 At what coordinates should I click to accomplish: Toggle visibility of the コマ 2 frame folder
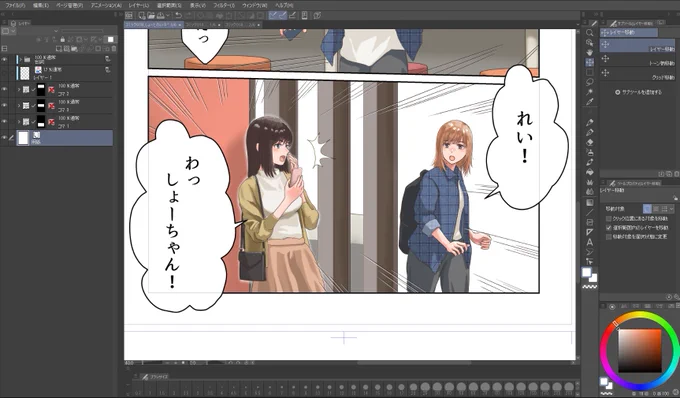point(4,89)
